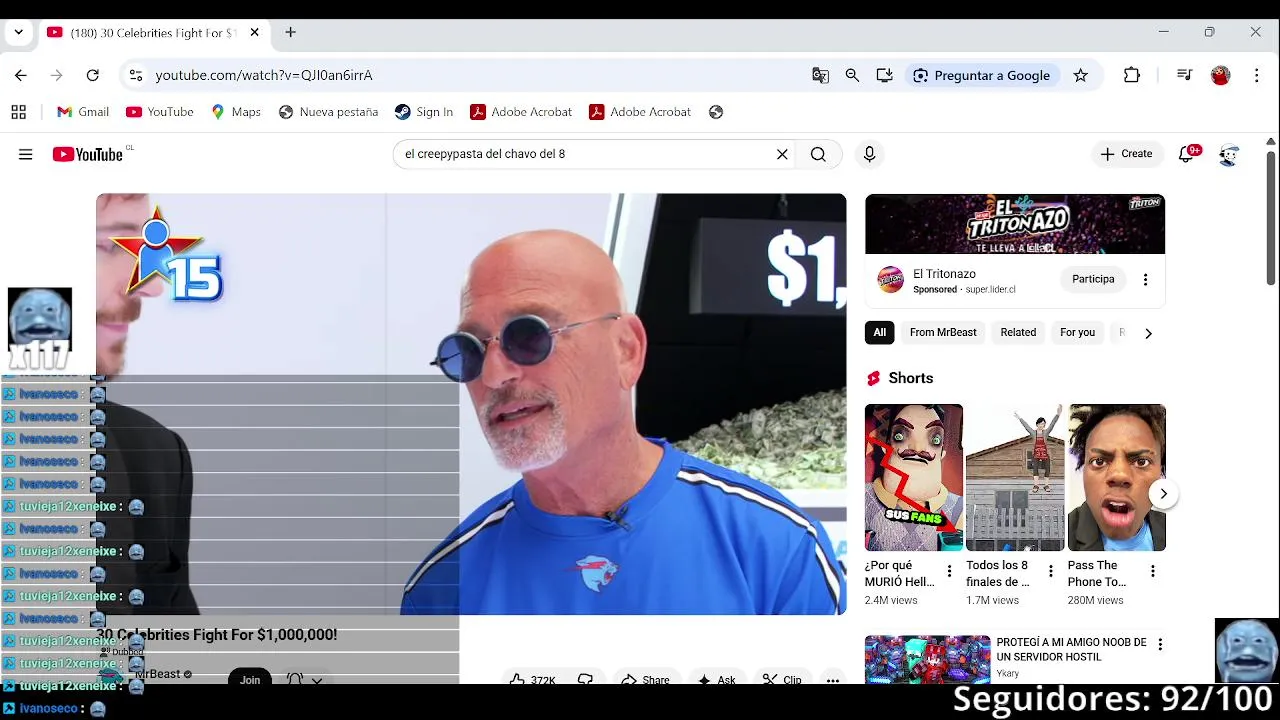Open the YouTube notifications bell
Image resolution: width=1280 pixels, height=720 pixels.
point(1187,154)
